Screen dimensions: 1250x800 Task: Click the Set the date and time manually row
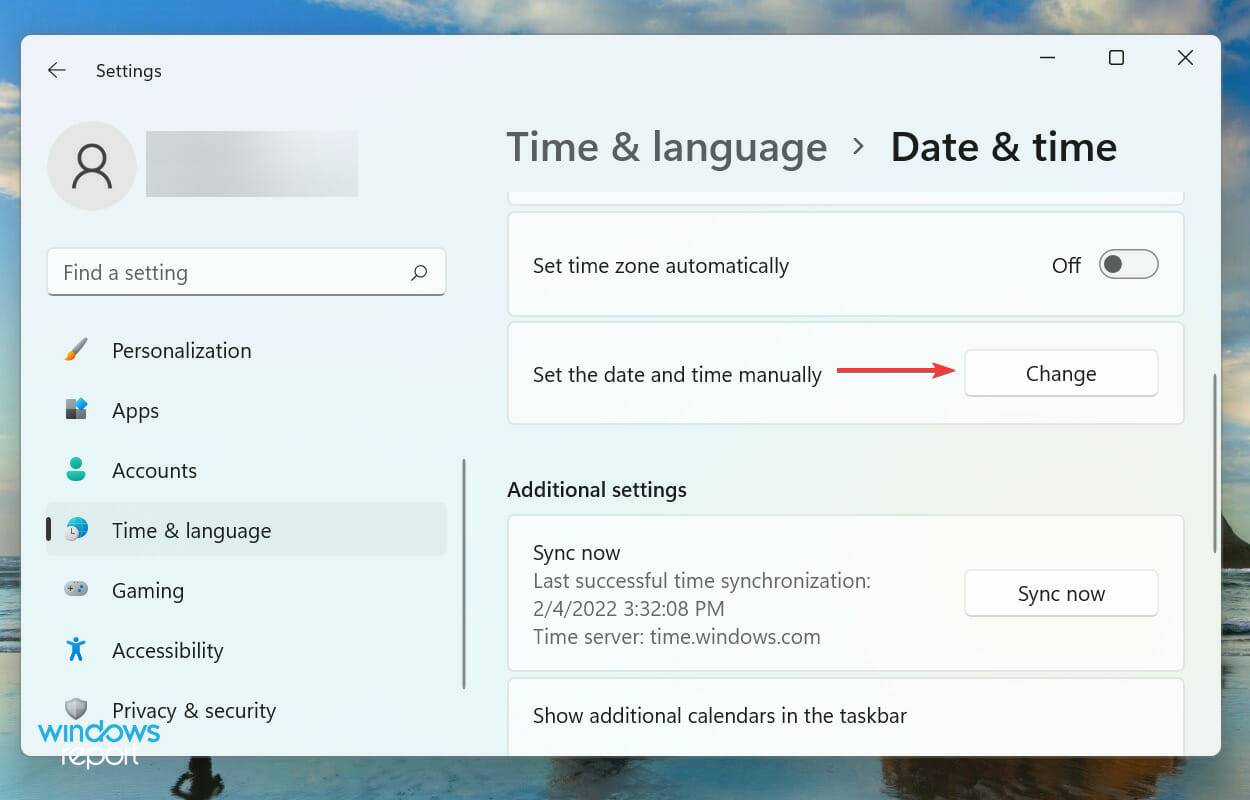pyautogui.click(x=678, y=373)
